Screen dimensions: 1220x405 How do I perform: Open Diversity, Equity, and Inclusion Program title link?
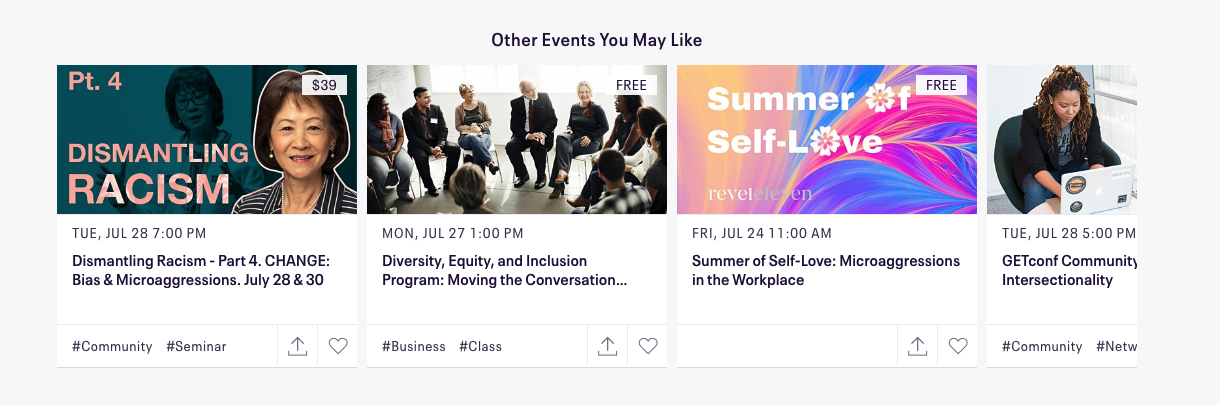[x=505, y=270]
